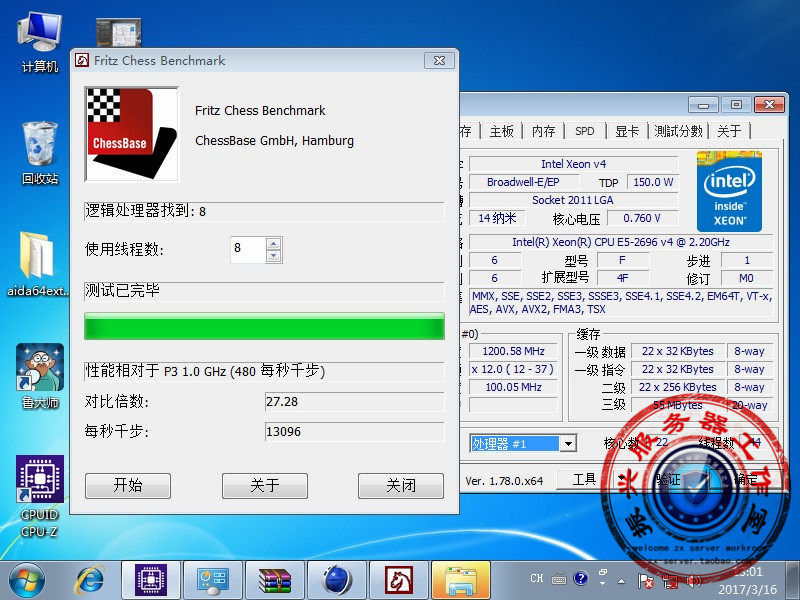This screenshot has width=800, height=600.
Task: Click the Intel inside XEON logo in CPU-Z
Action: 731,192
